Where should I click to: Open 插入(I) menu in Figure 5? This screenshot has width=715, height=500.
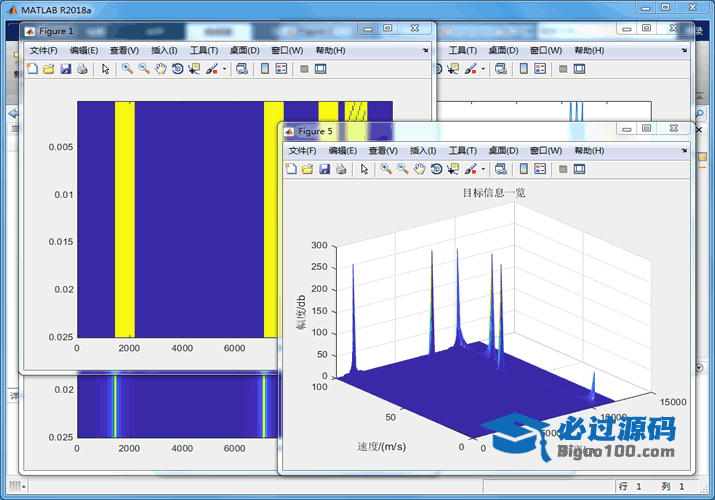(425, 150)
